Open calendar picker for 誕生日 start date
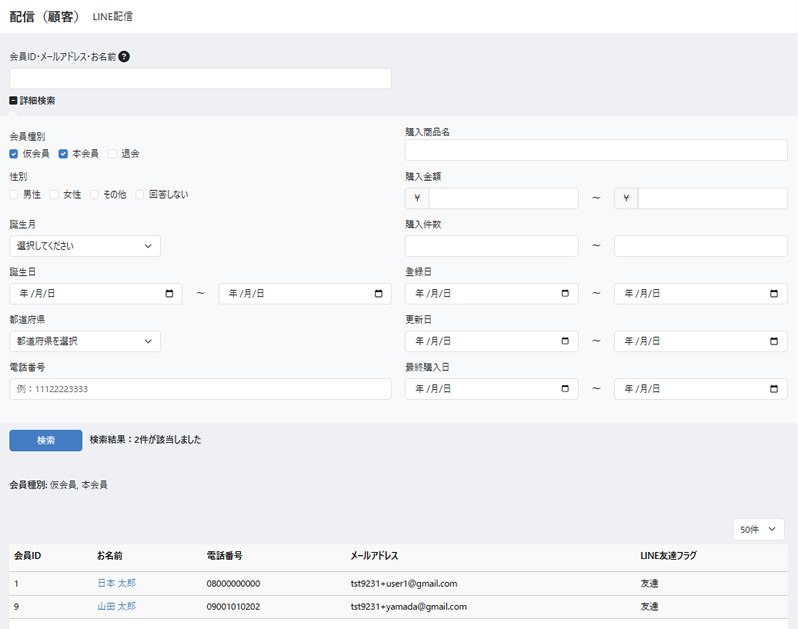The image size is (798, 629). coord(169,294)
